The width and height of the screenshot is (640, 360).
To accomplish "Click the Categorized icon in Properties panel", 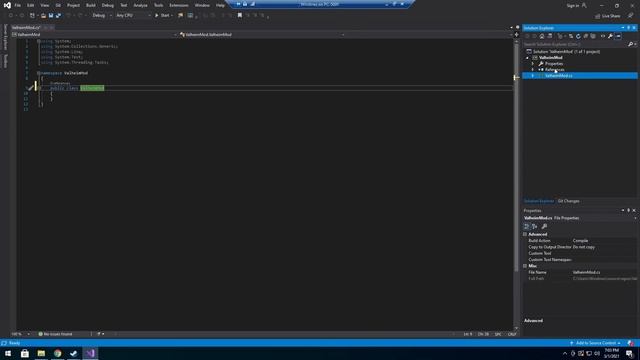I will click(x=527, y=226).
